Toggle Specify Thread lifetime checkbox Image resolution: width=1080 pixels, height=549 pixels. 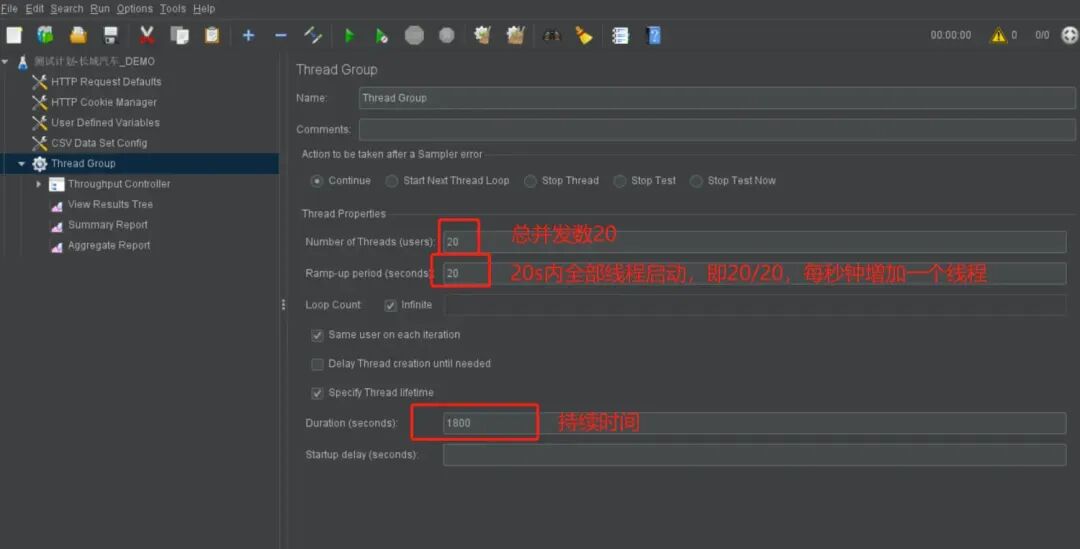tap(317, 393)
